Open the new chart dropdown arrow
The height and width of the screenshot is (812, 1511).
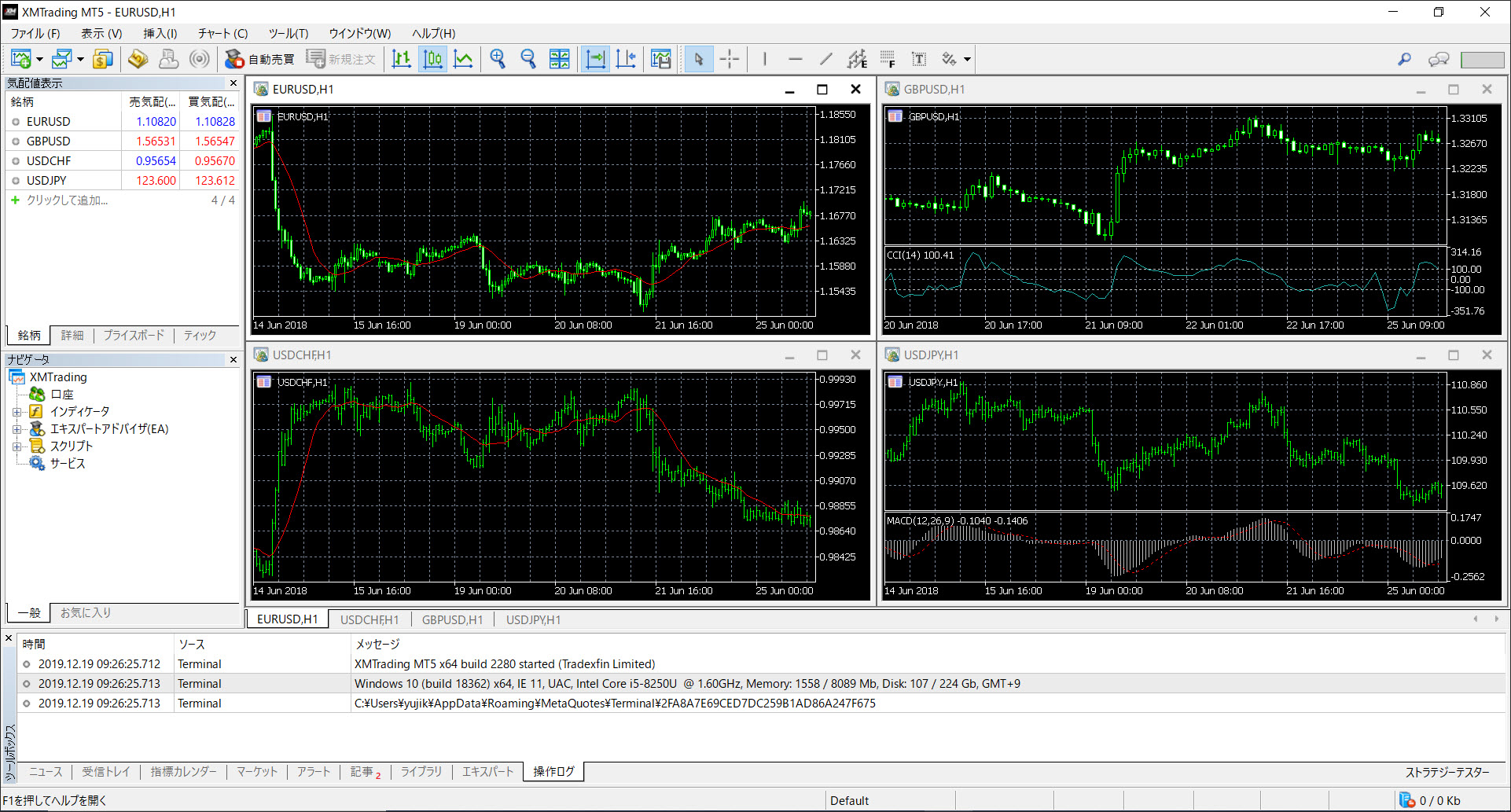[39, 60]
